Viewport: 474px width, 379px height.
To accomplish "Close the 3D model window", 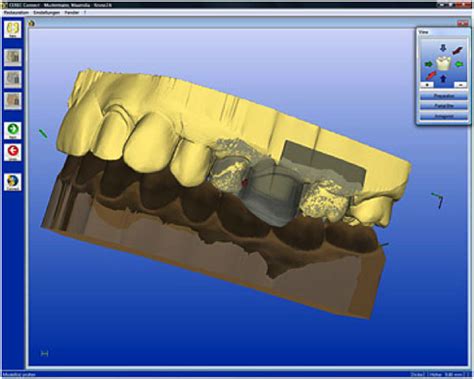I will click(x=462, y=23).
